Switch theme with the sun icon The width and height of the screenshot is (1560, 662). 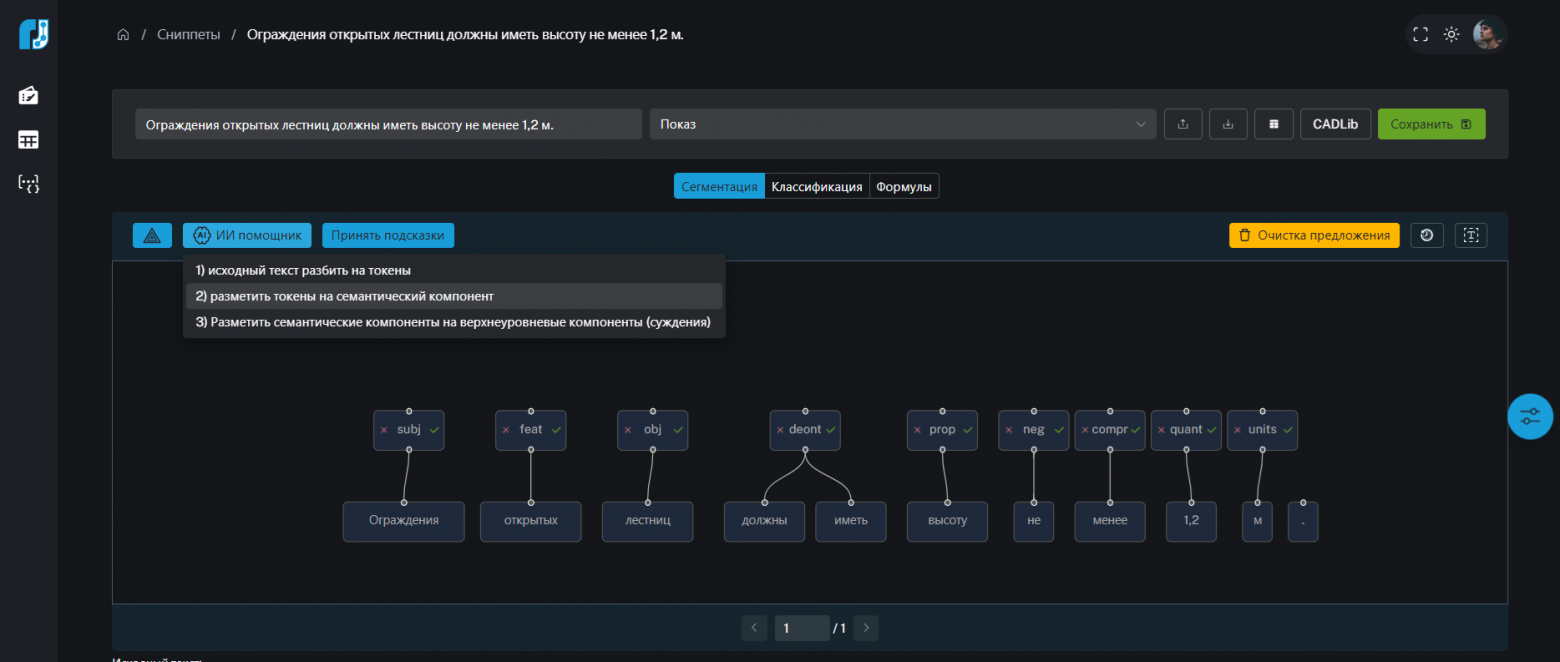pyautogui.click(x=1451, y=35)
